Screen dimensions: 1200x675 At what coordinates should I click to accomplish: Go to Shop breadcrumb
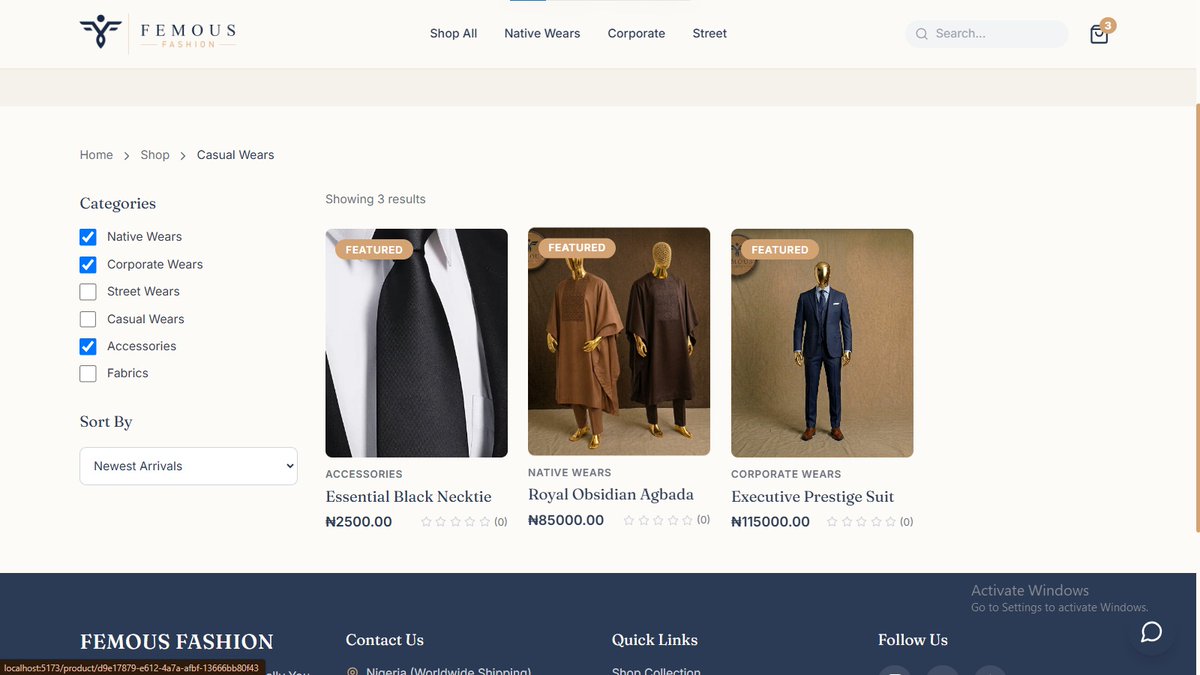point(155,155)
